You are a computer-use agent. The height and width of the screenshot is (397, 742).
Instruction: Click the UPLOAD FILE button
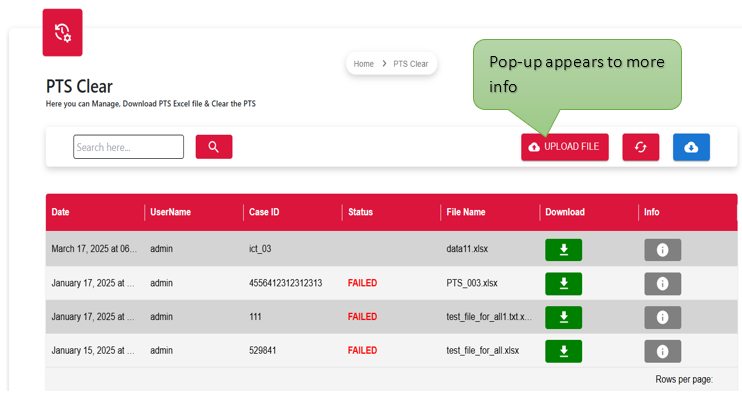click(565, 147)
